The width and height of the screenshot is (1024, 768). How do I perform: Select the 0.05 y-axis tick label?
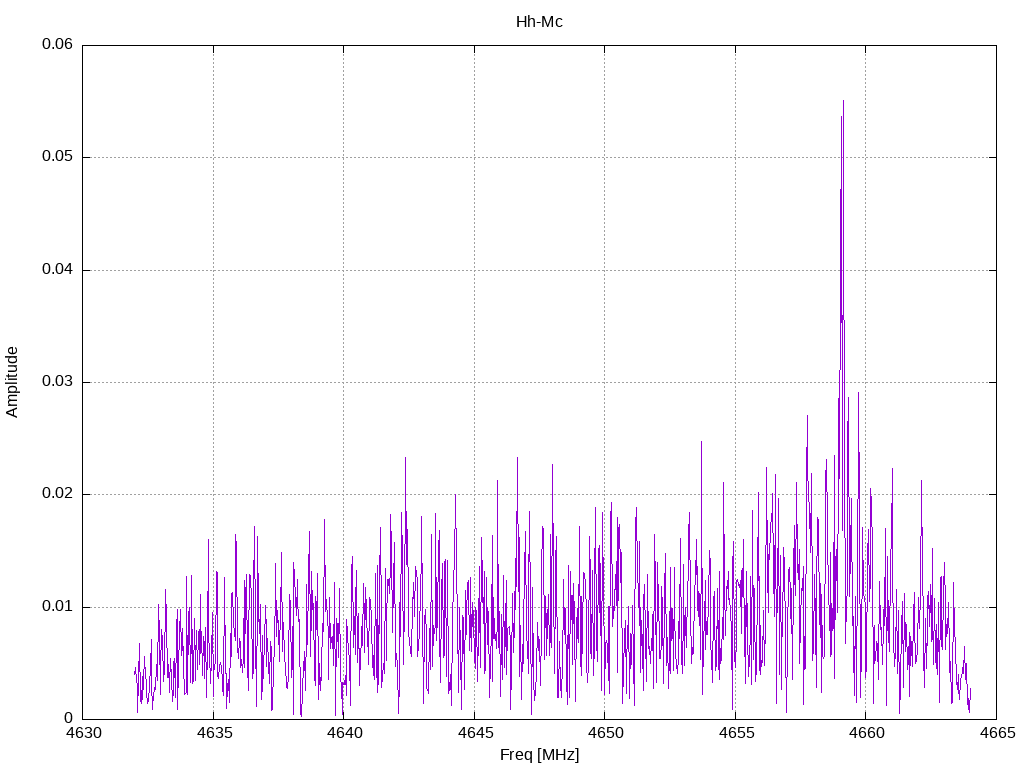click(x=57, y=157)
